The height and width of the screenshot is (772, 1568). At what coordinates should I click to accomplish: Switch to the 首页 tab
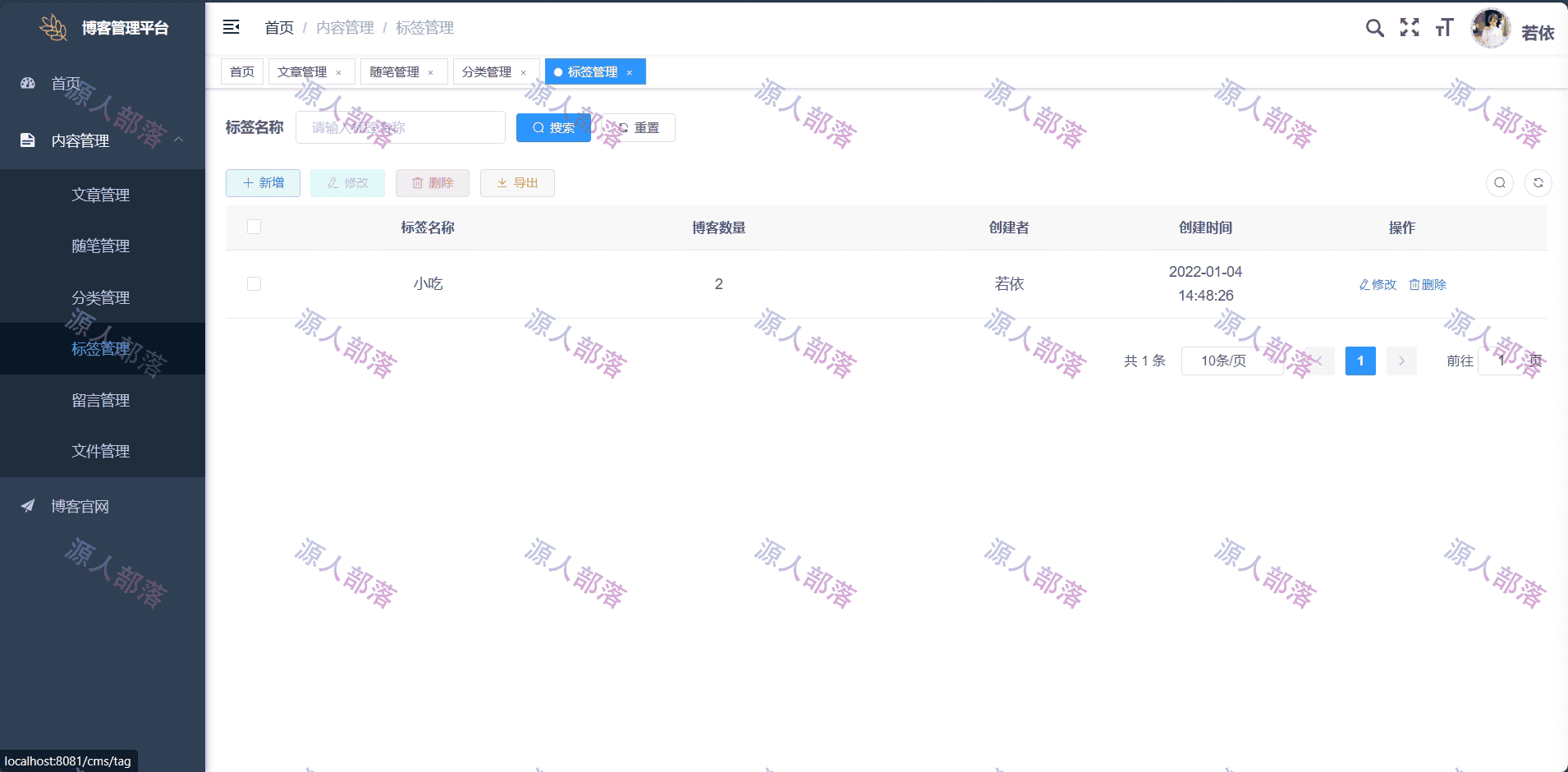[242, 71]
